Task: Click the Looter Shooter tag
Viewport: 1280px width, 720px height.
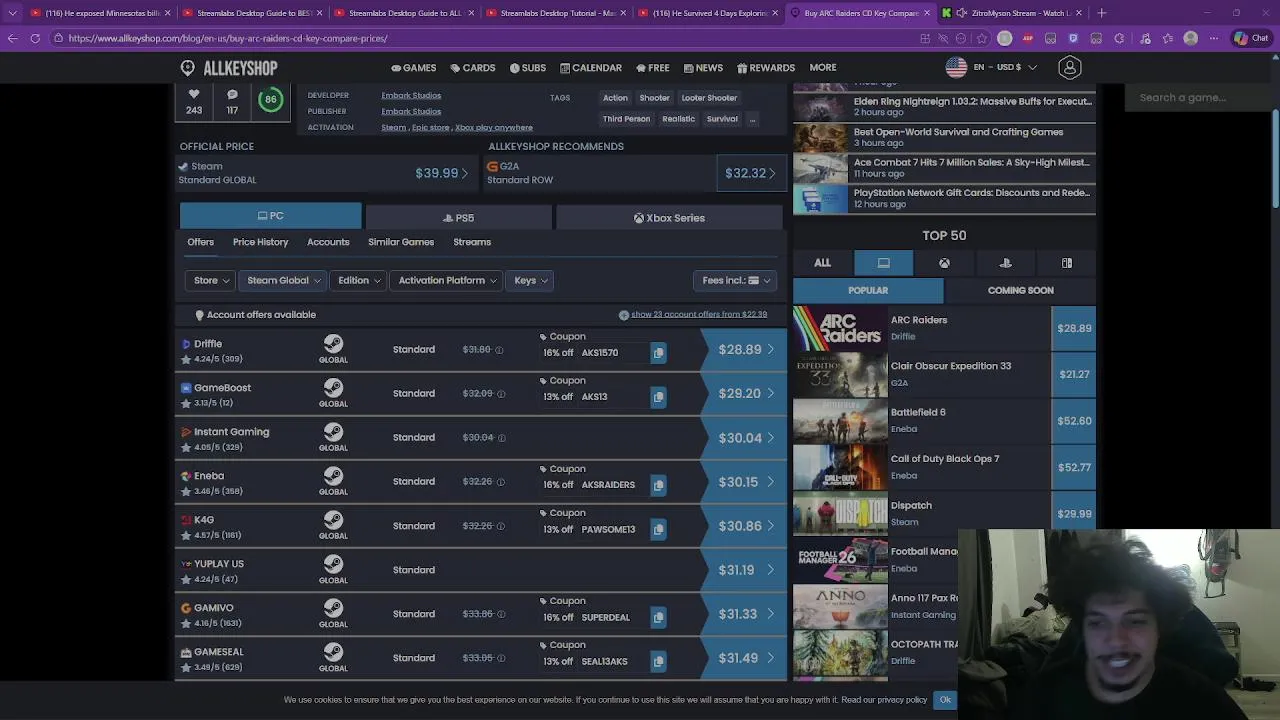Action: pos(709,98)
